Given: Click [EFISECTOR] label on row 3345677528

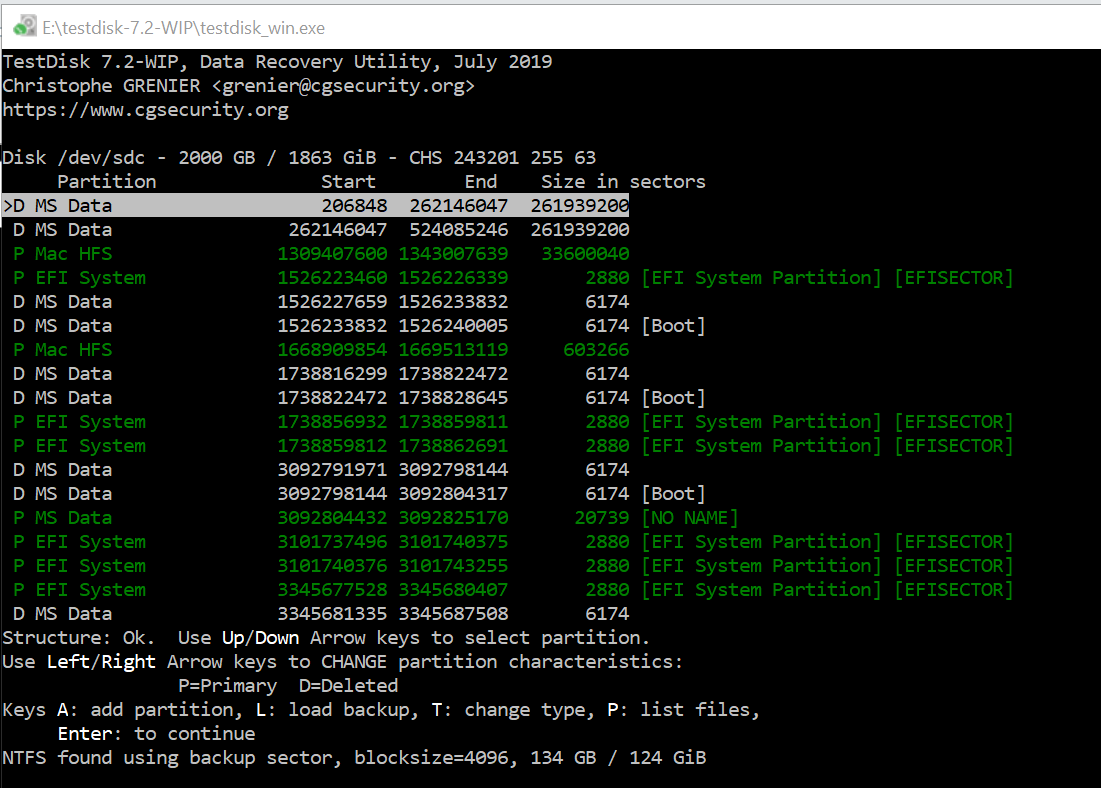Looking at the screenshot, I should point(954,589).
